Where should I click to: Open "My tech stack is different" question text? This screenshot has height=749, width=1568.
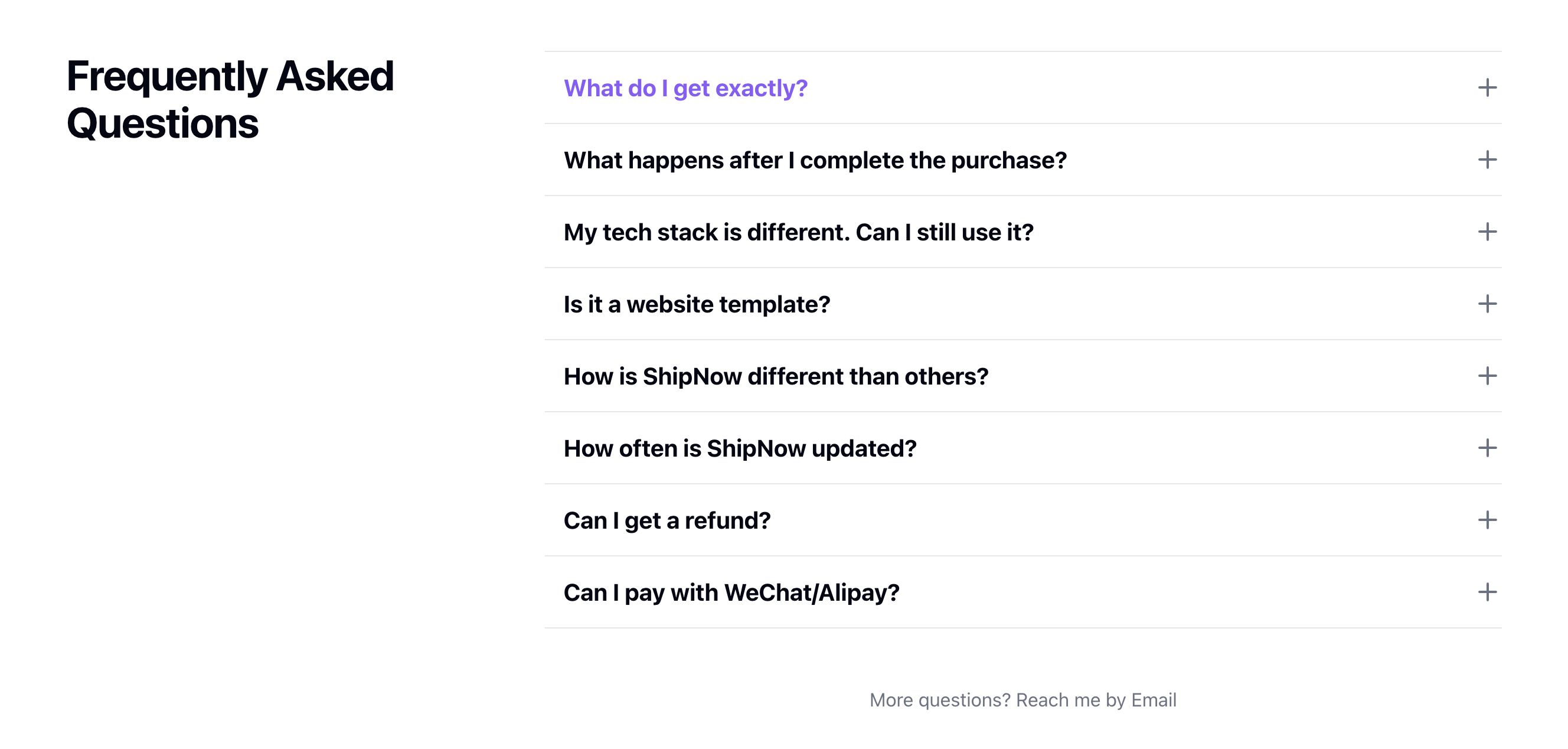798,232
